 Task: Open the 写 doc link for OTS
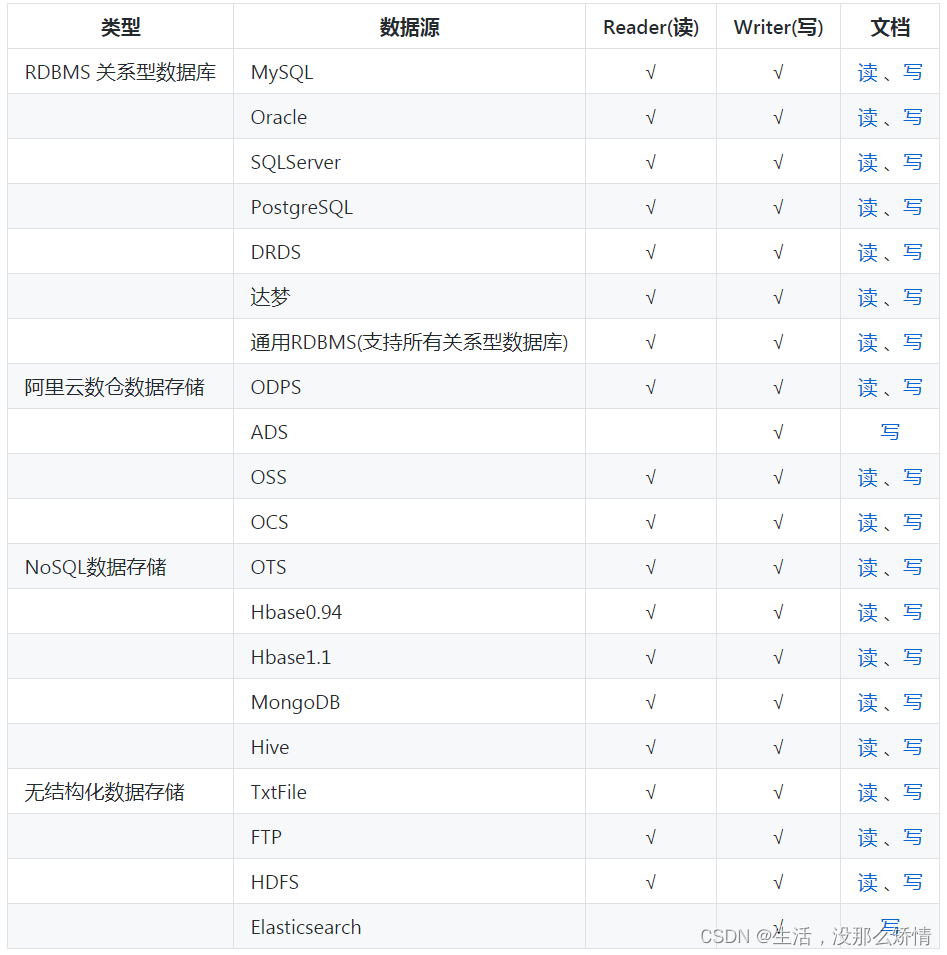click(912, 568)
